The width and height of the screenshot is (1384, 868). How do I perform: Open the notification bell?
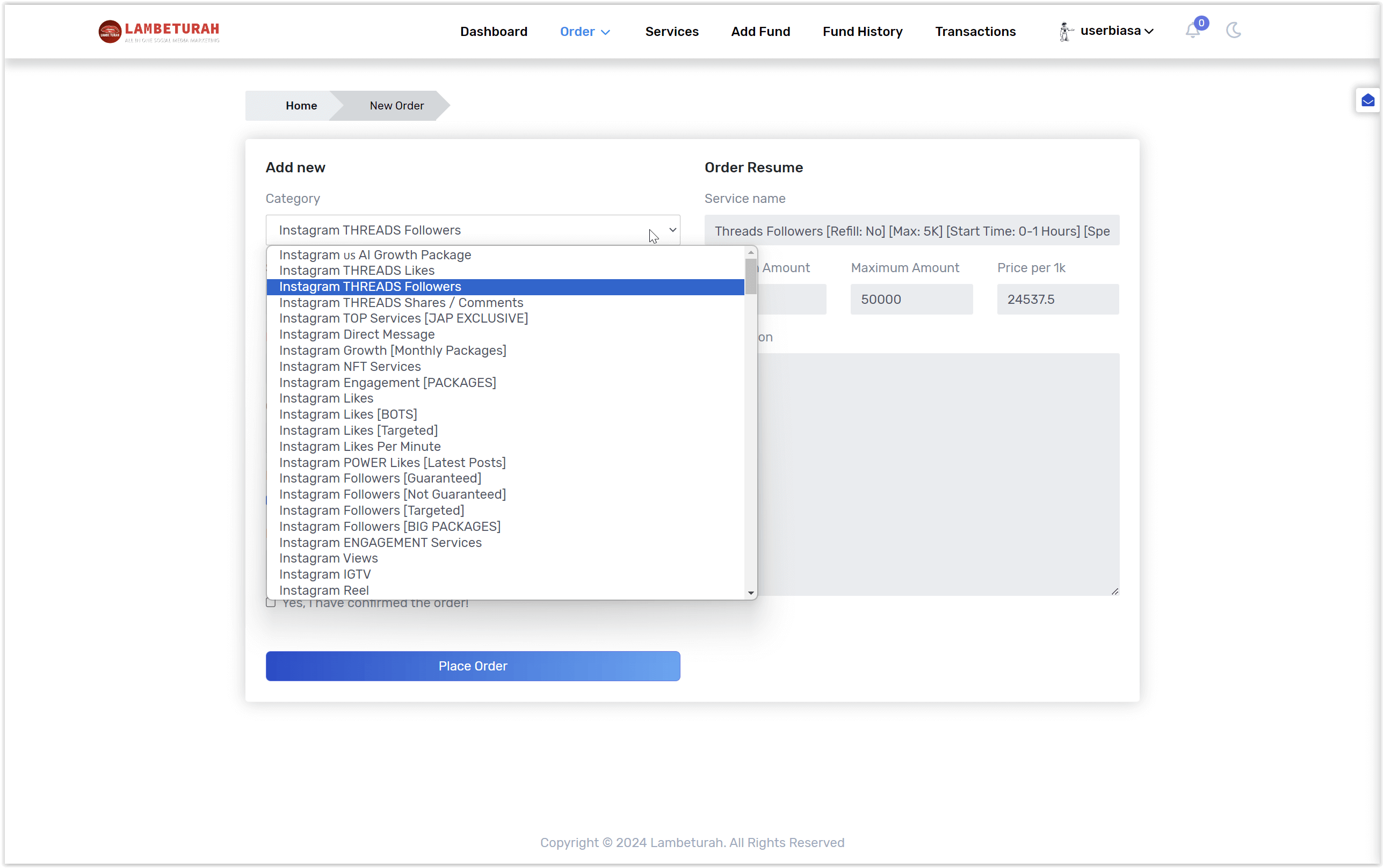click(1193, 31)
